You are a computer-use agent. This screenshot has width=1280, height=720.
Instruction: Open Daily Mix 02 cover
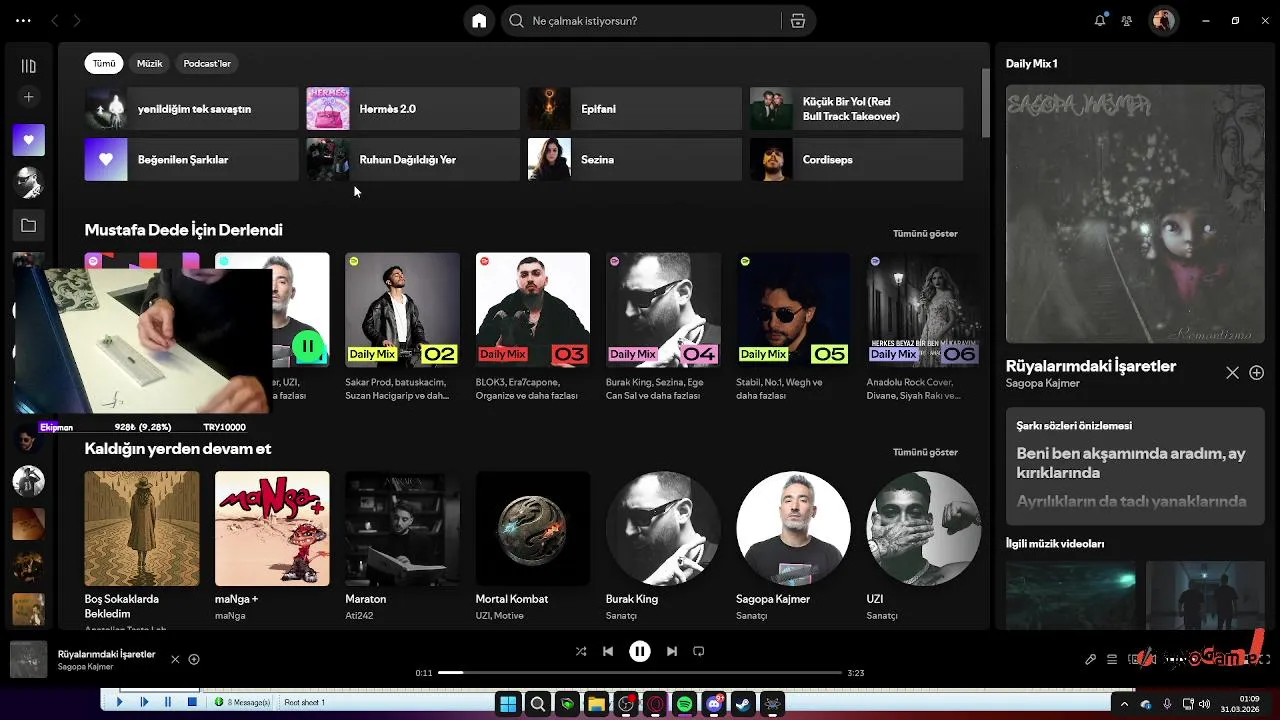tap(402, 309)
